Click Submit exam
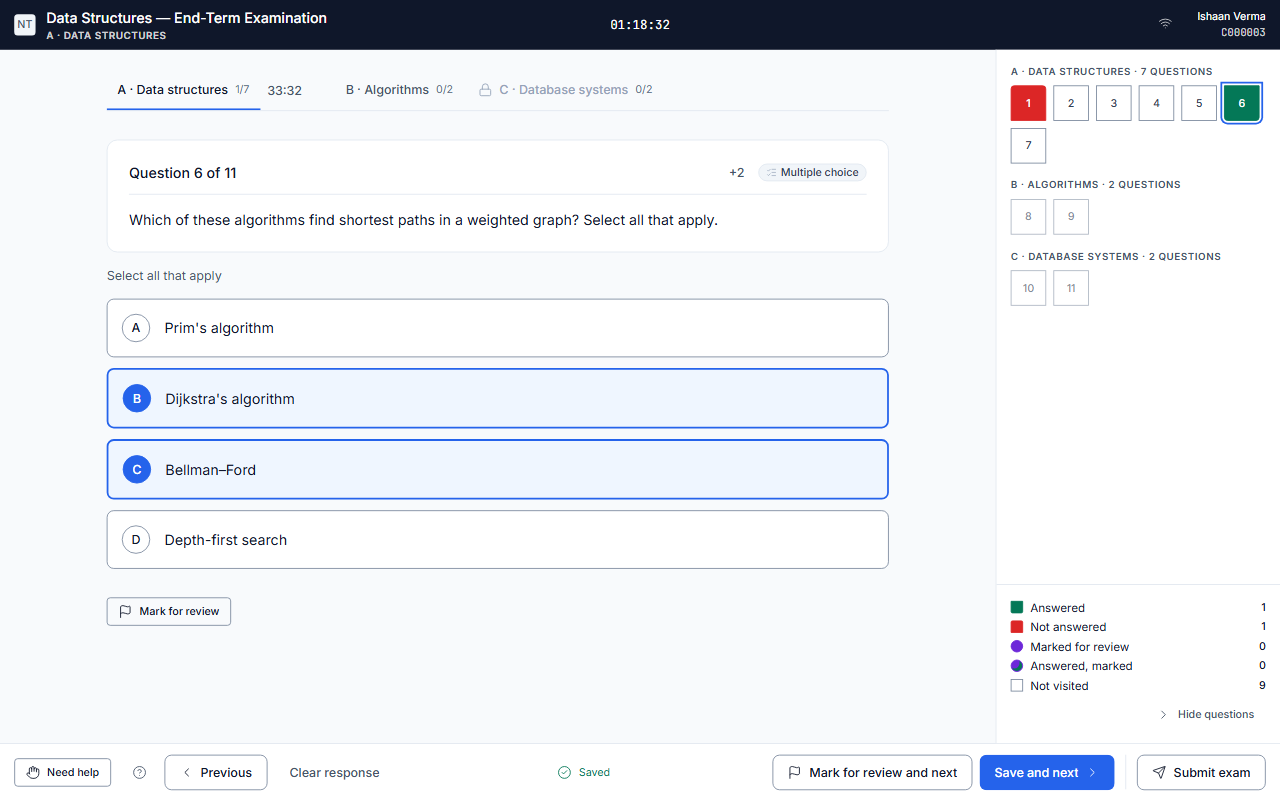1280x800 pixels. pos(1201,772)
